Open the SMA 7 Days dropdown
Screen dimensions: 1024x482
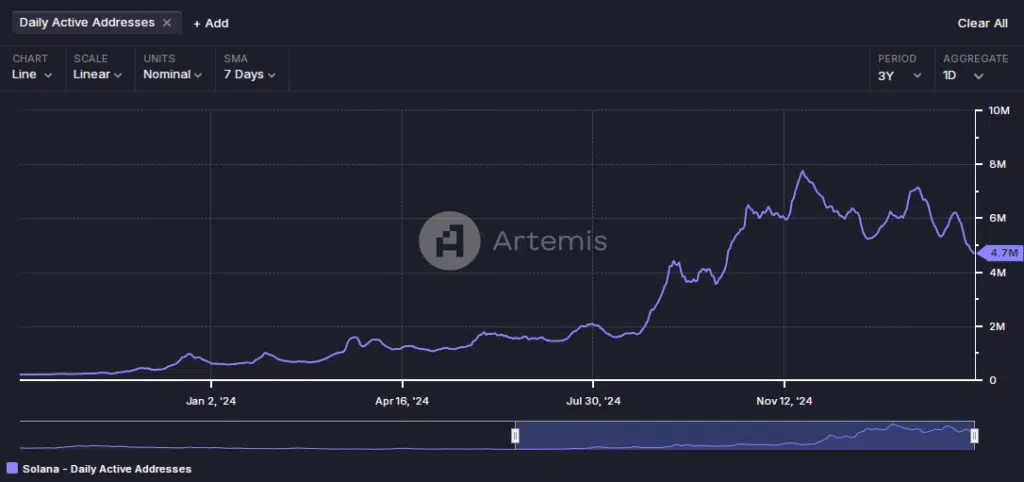click(x=249, y=74)
